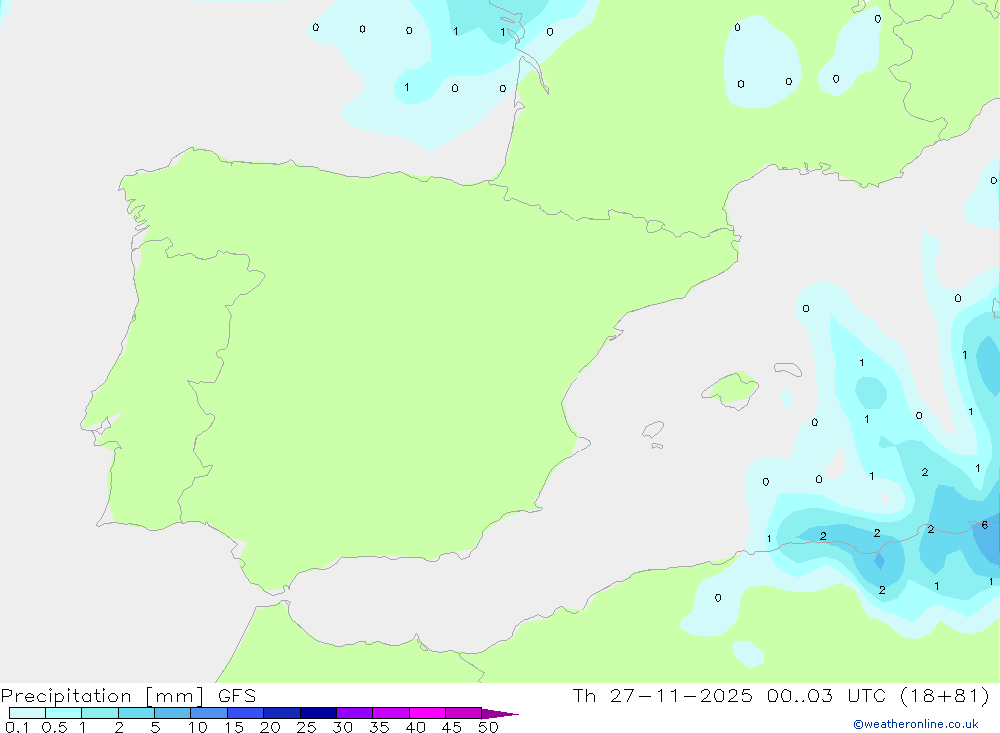Click the "50" legend scale label
Image resolution: width=1000 pixels, height=733 pixels.
tap(488, 727)
